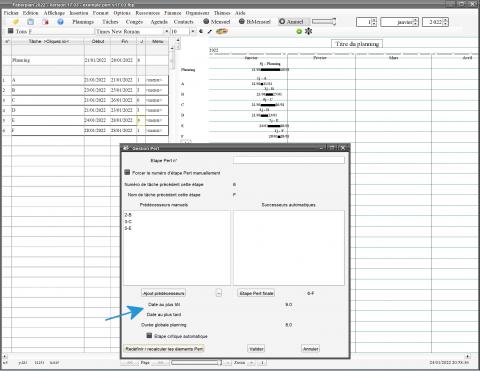Click the Annuler button
Screen dimensions: 480x371
310,349
